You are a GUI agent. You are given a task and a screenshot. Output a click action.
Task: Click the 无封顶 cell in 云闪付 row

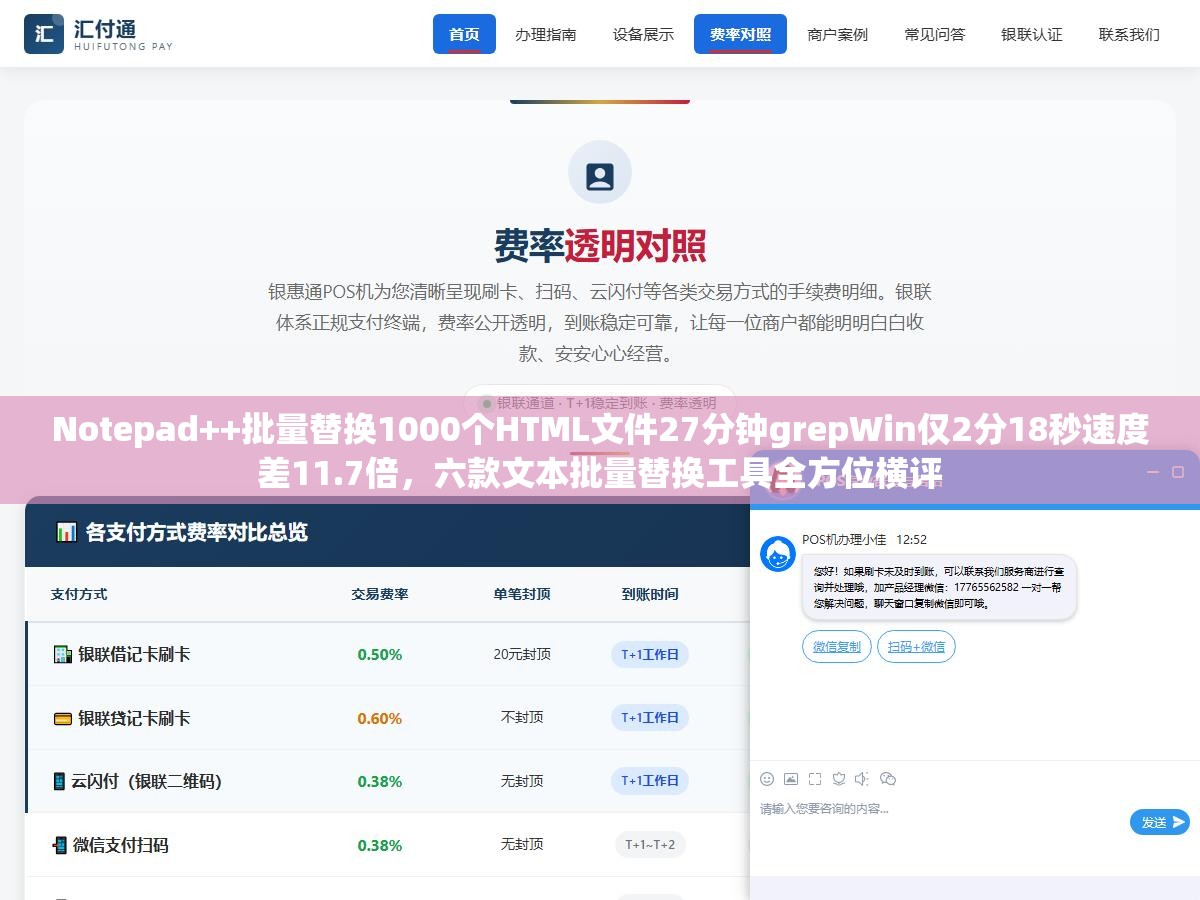coord(522,782)
